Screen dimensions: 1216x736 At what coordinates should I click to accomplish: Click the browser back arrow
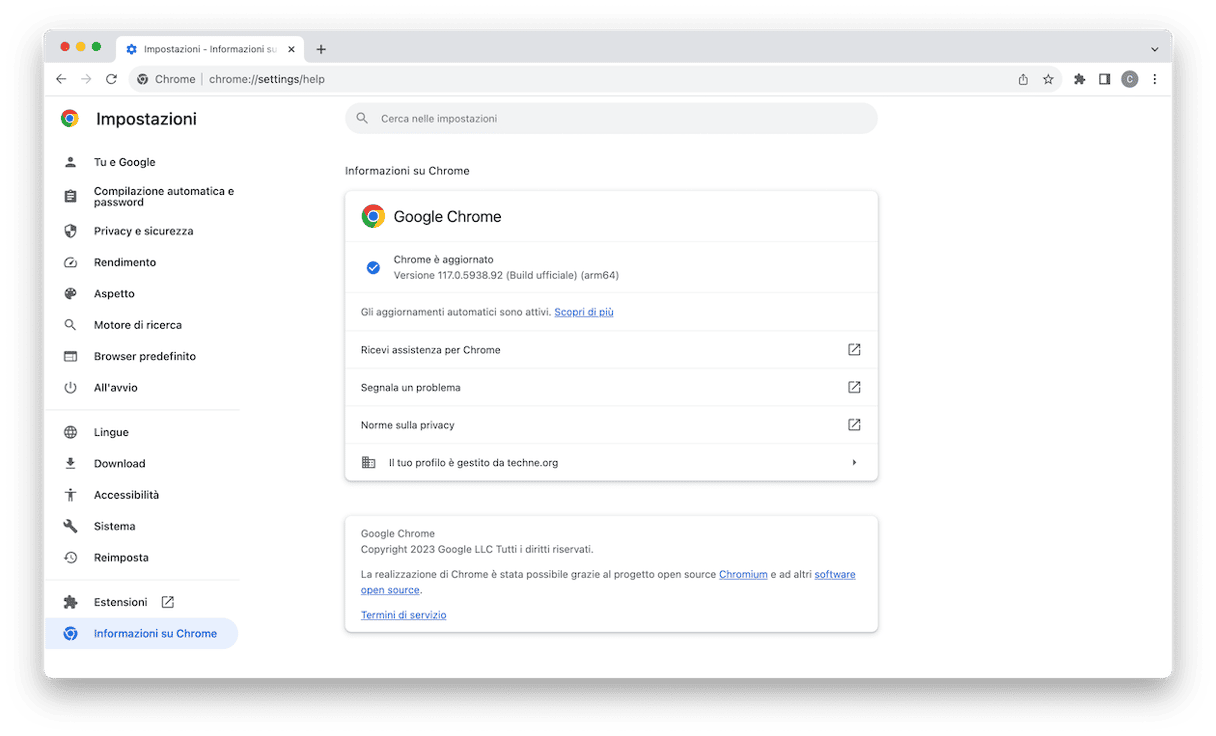pos(61,79)
